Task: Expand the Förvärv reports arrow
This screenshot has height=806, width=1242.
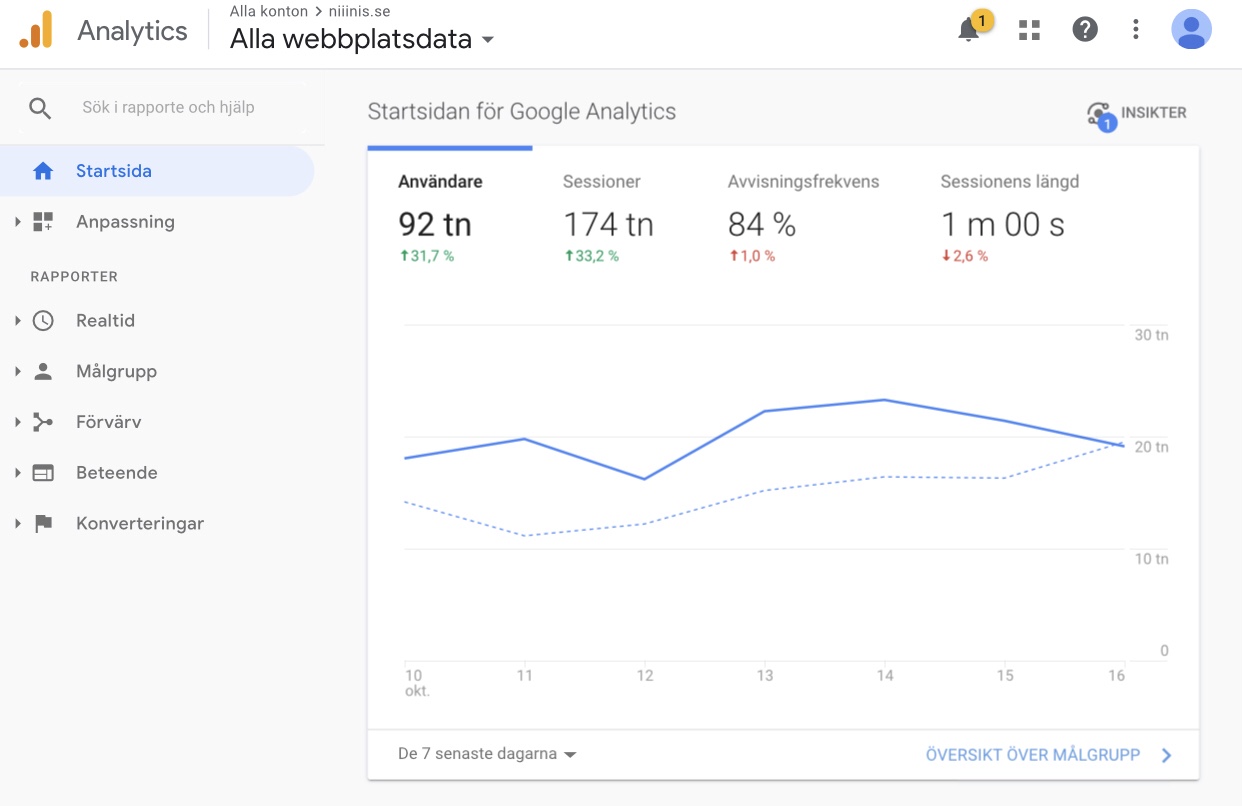Action: point(18,423)
